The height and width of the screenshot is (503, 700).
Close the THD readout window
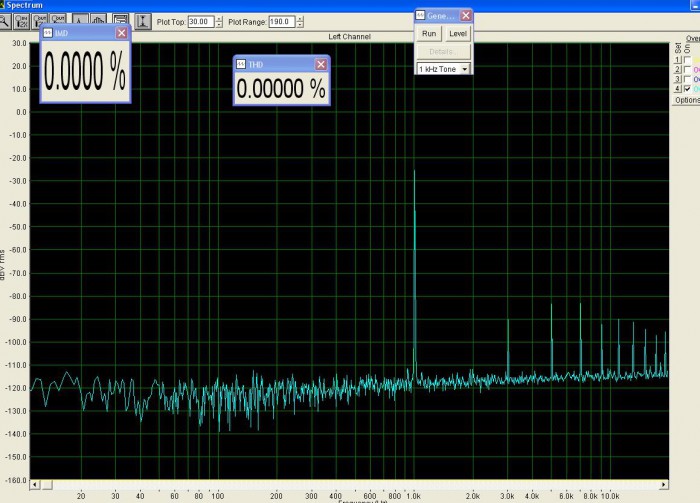tap(321, 64)
